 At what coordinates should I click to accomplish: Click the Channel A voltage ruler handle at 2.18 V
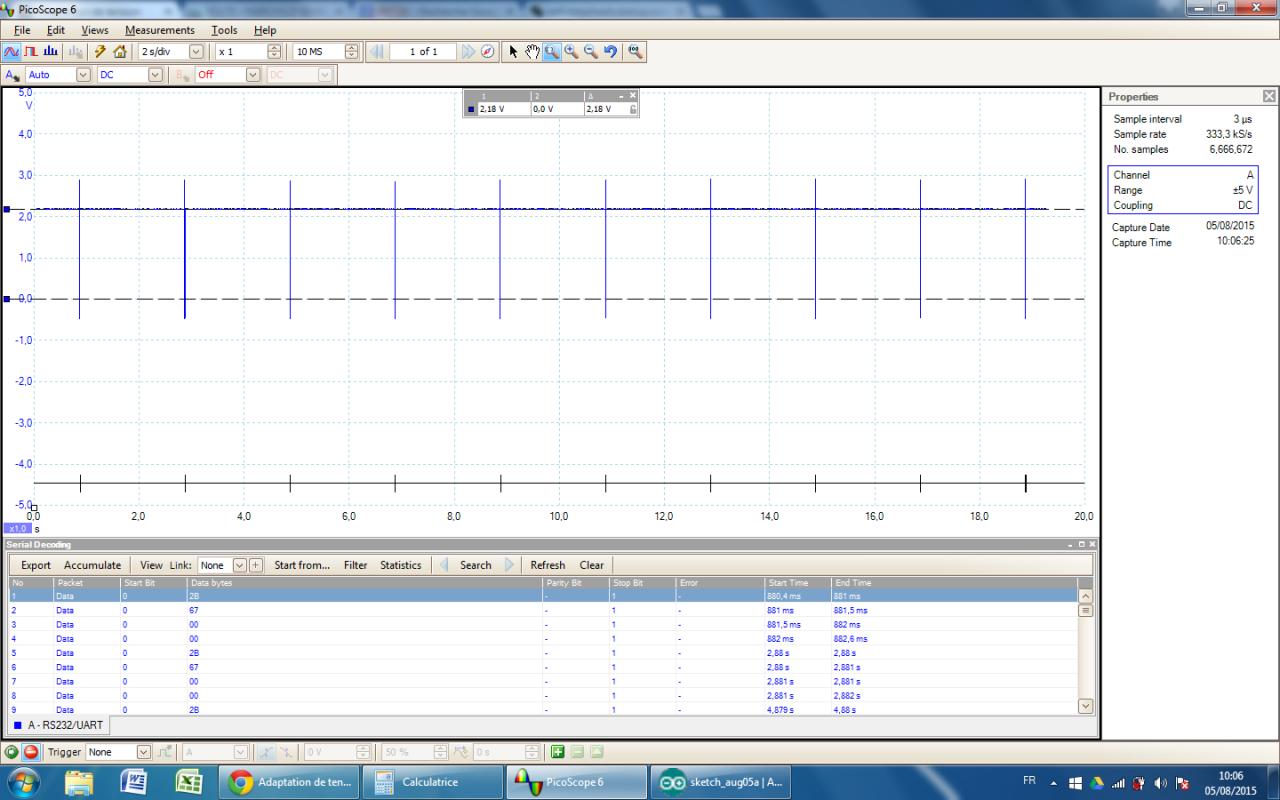tap(6, 209)
